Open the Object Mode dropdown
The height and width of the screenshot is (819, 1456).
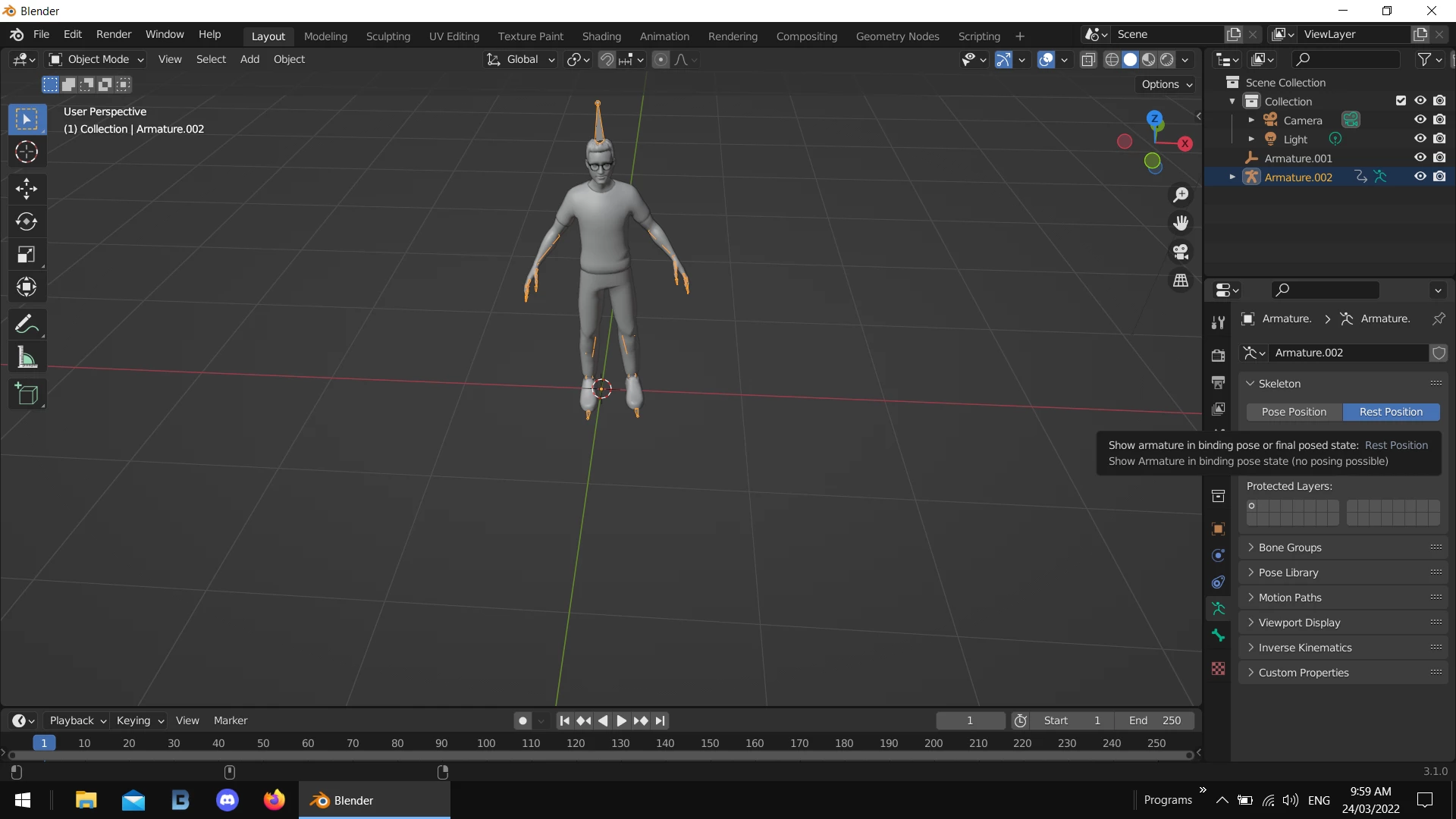96,59
